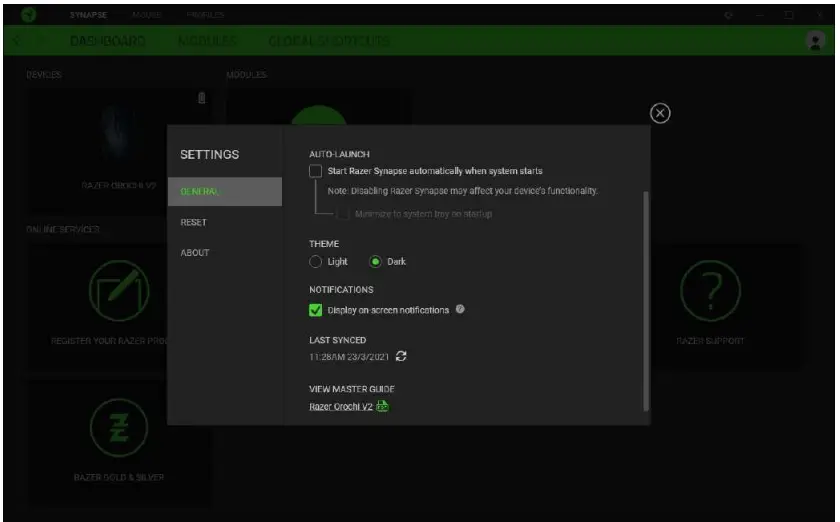840x522 pixels.
Task: Select the Light theme radio button
Action: [x=316, y=262]
